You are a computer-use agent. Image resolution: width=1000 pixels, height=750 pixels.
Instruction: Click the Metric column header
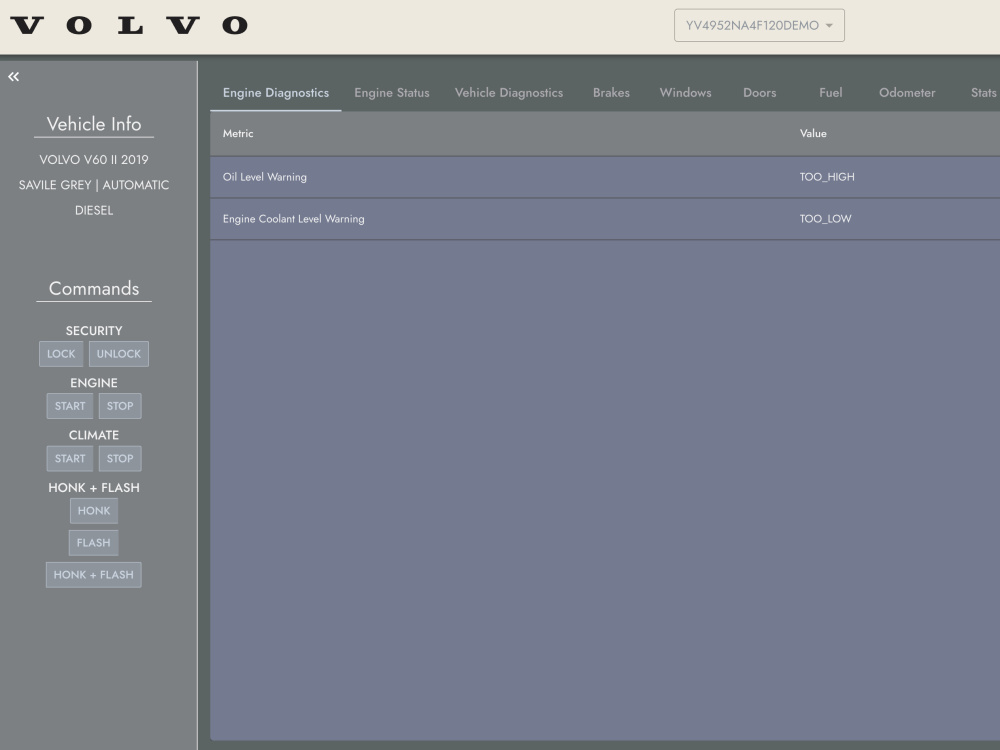238,133
